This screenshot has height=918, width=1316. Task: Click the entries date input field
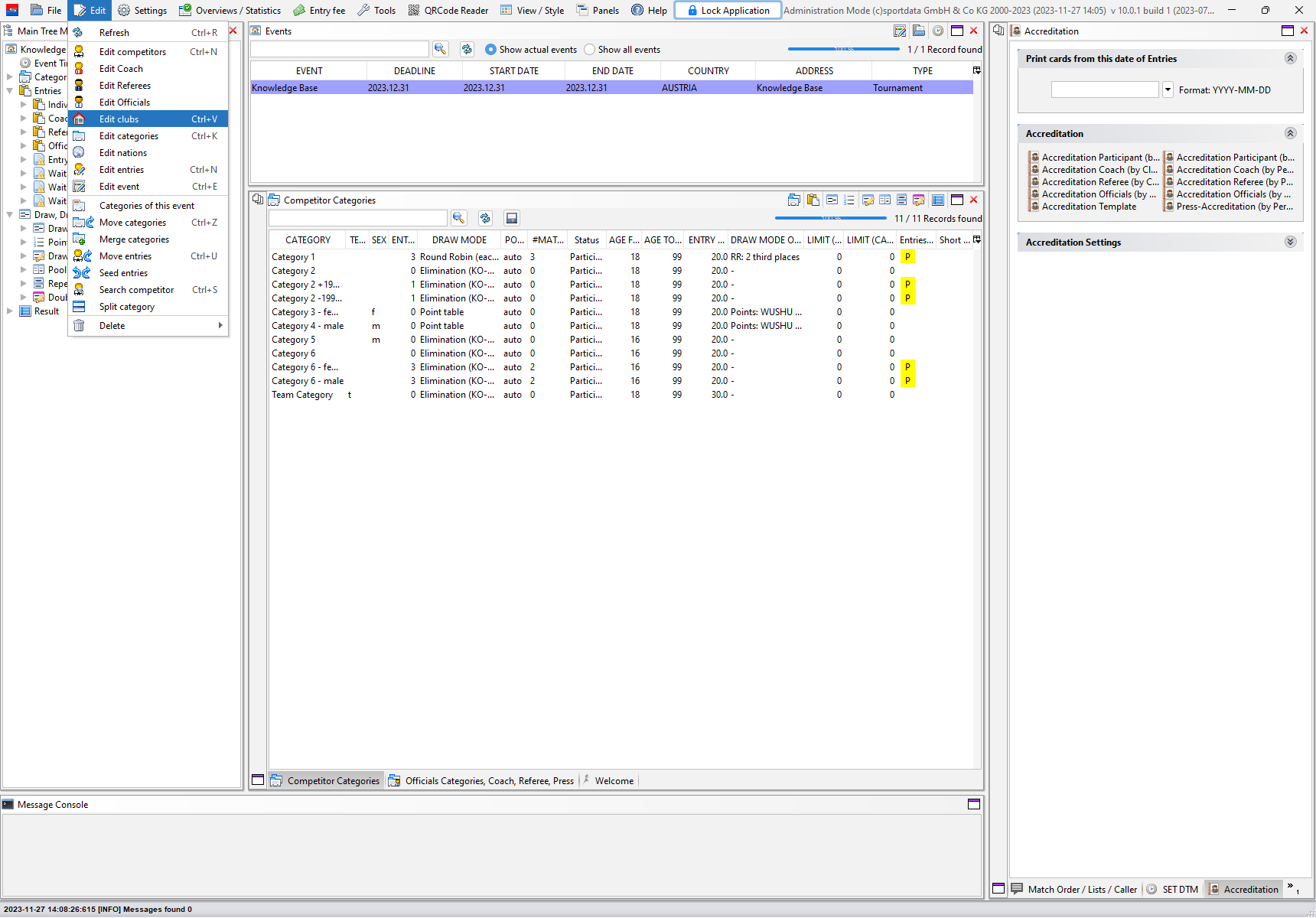1105,90
